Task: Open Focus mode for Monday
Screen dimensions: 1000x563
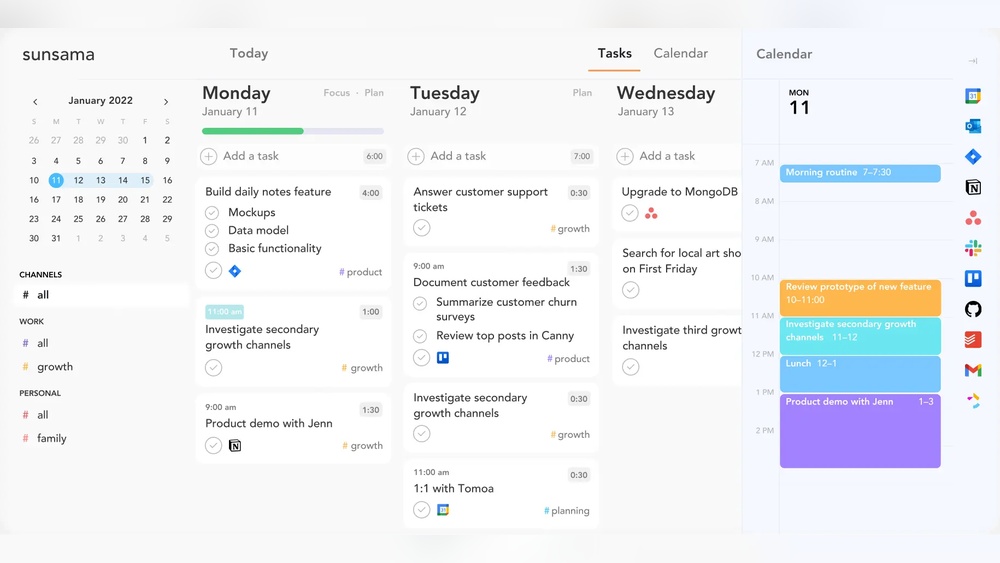Action: click(x=337, y=93)
